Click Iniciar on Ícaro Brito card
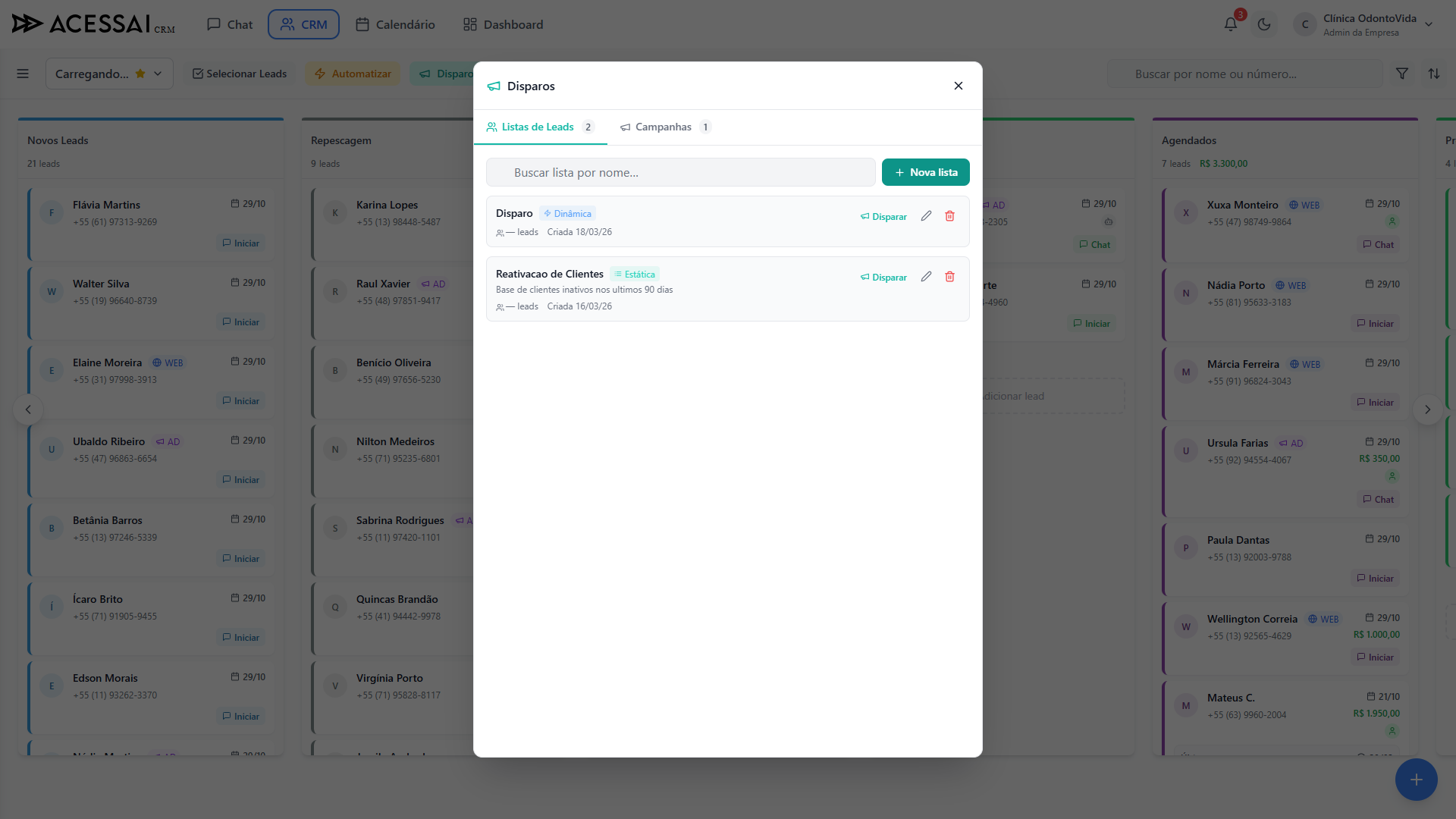The height and width of the screenshot is (819, 1456). [240, 638]
